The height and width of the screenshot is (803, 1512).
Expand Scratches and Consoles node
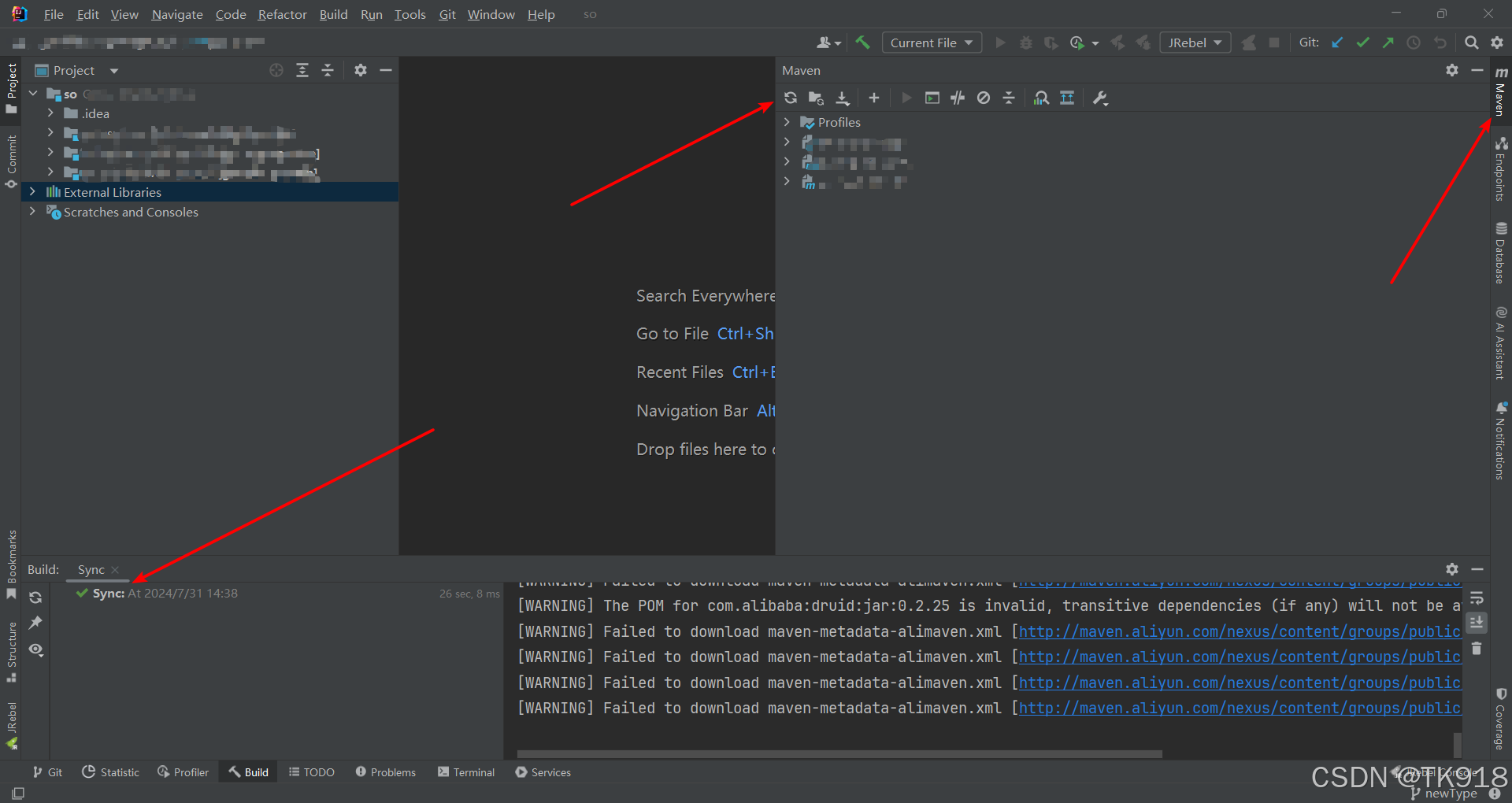(32, 211)
